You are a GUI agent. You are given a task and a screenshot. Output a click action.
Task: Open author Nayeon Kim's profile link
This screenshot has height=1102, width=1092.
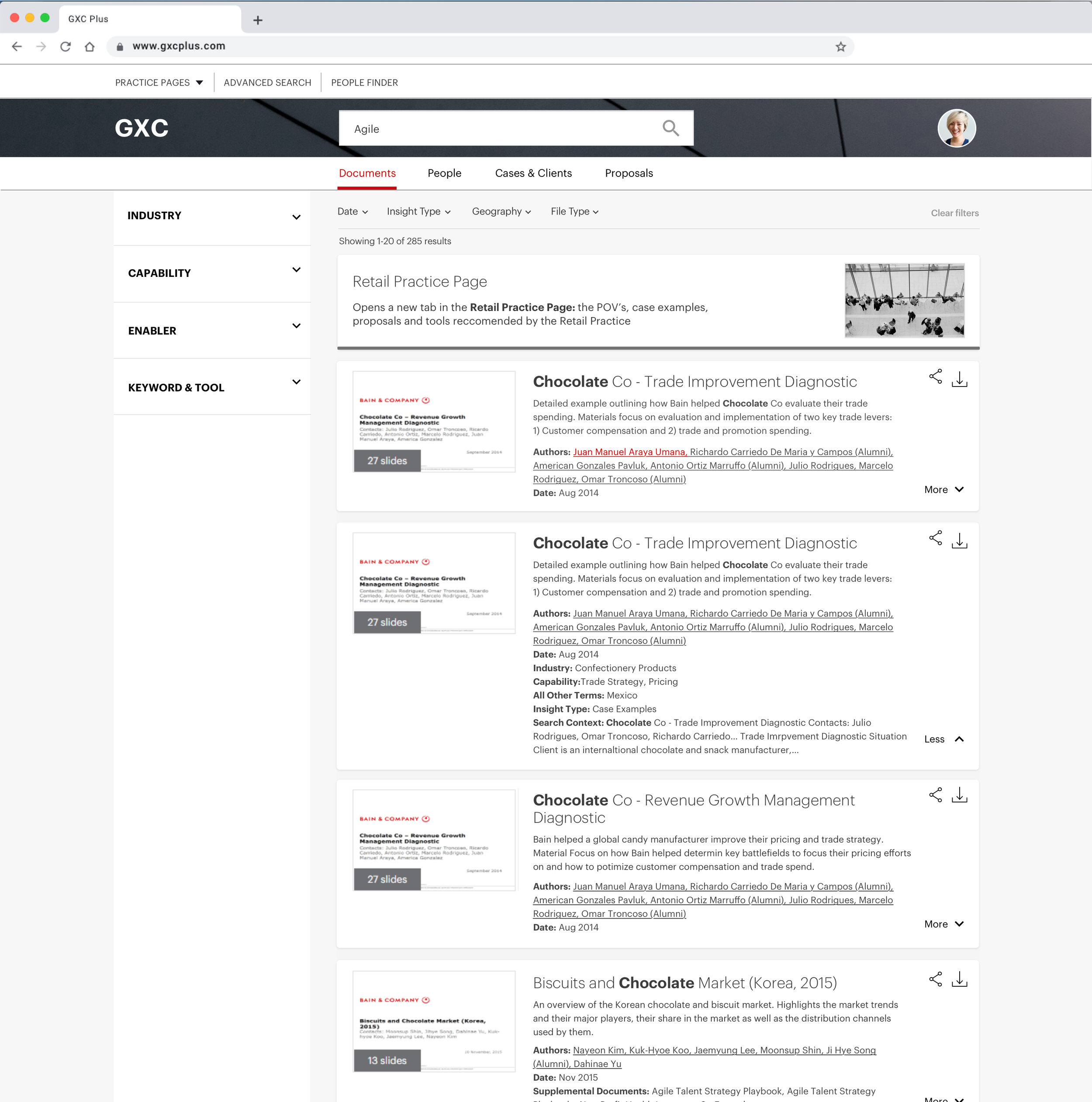click(600, 1050)
